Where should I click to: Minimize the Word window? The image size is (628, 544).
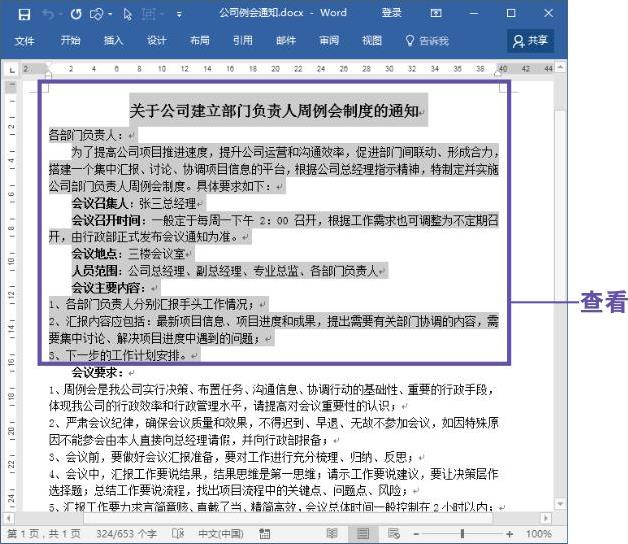point(474,13)
